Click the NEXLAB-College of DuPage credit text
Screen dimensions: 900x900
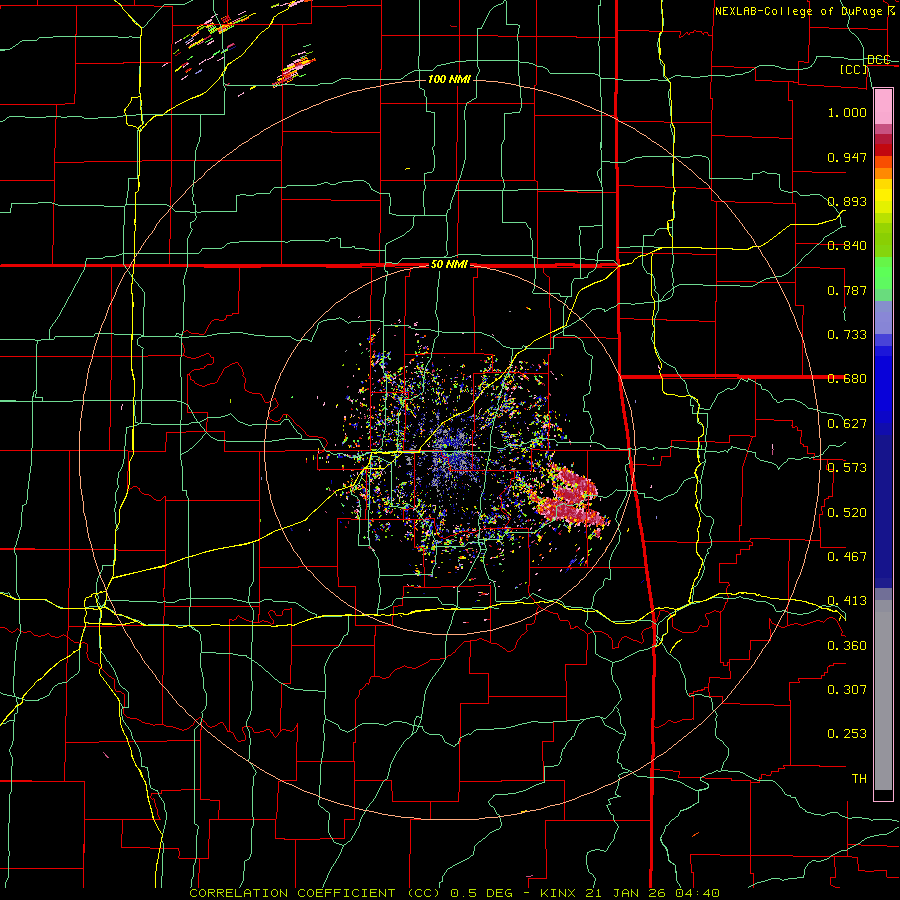pos(798,11)
